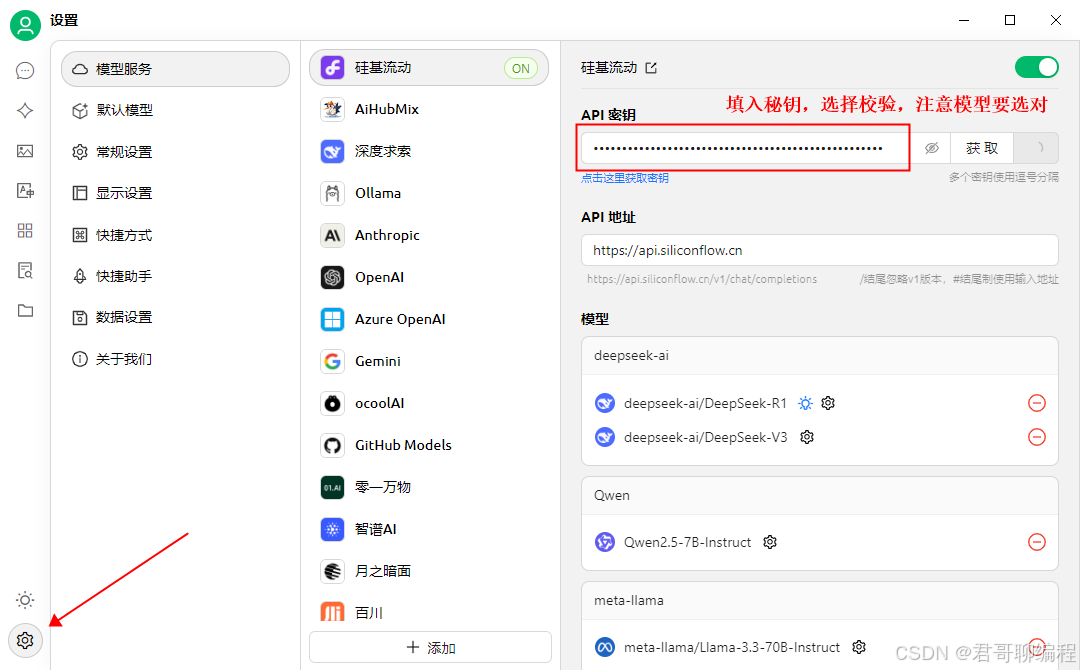Click the 添加 provider button
This screenshot has width=1080, height=670.
[430, 647]
